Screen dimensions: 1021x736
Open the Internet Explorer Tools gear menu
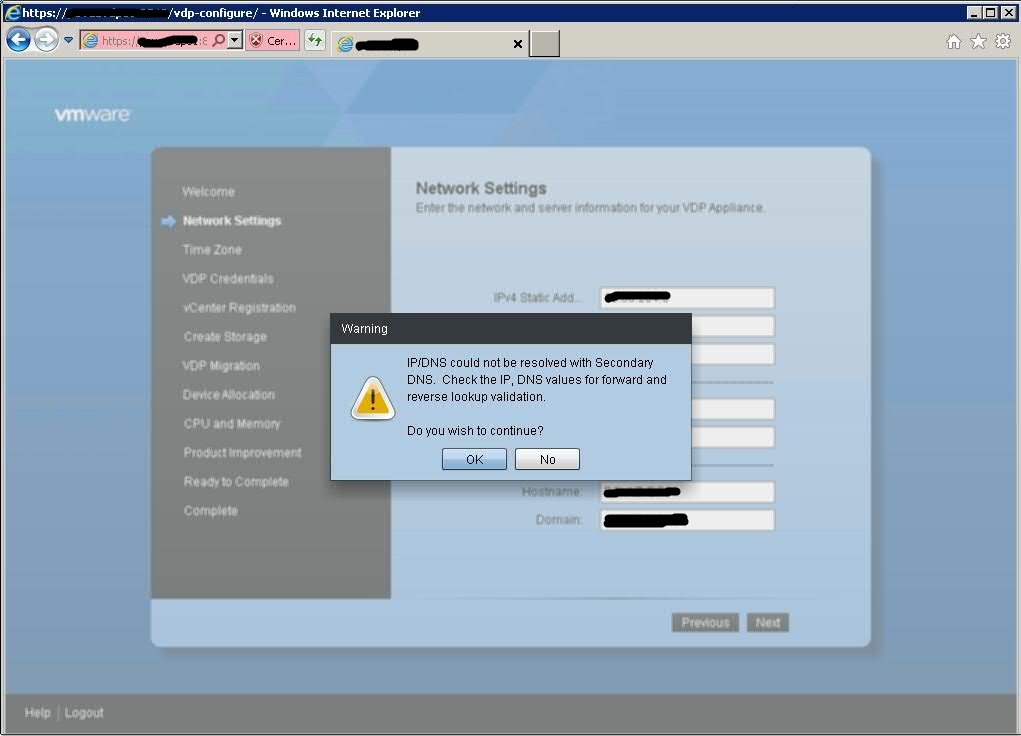1003,42
